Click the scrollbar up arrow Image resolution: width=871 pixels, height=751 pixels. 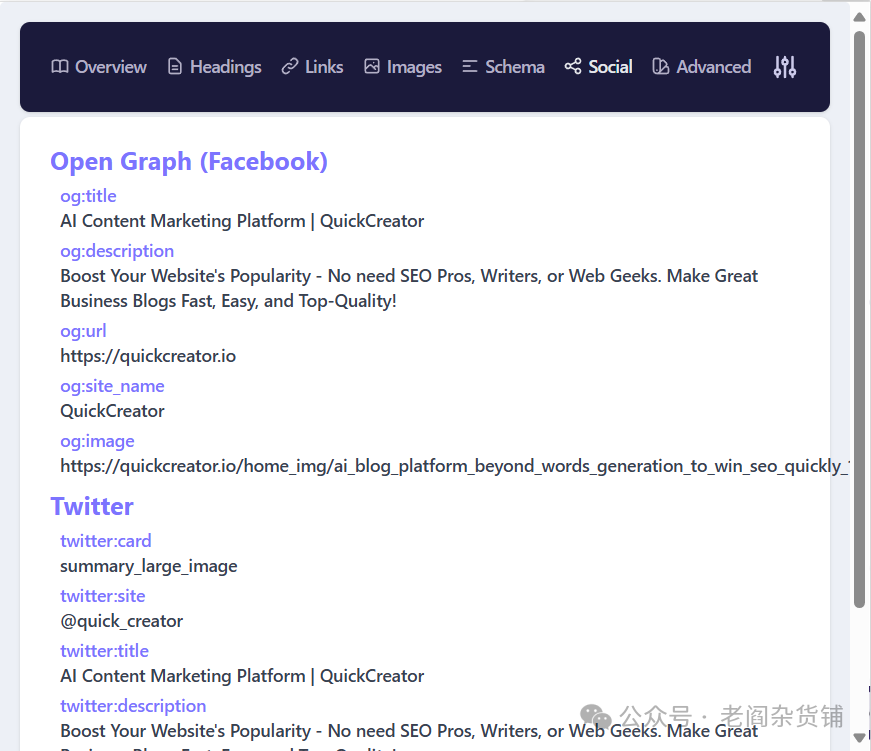click(859, 15)
